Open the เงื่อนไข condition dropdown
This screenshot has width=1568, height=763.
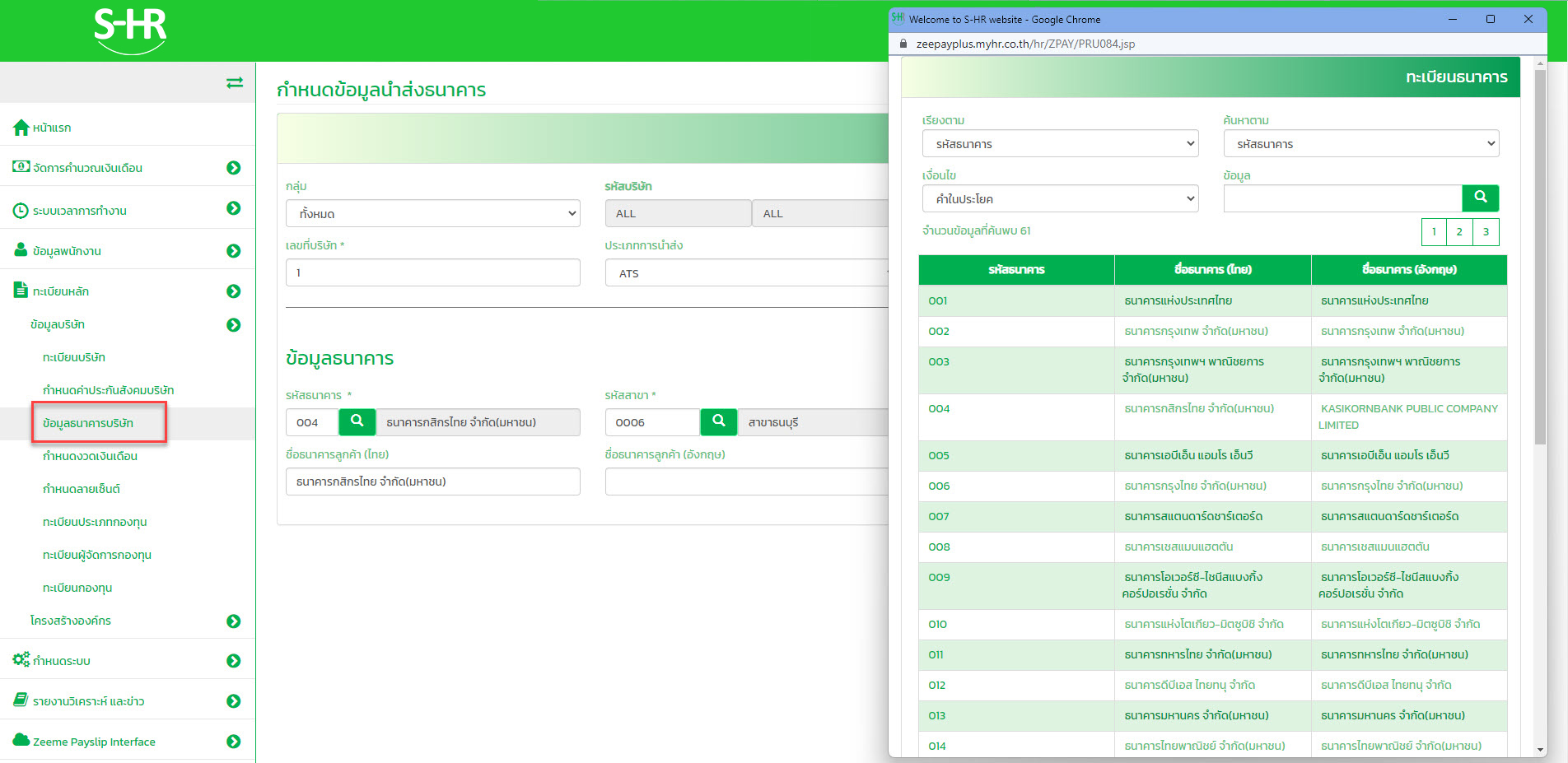click(1060, 198)
